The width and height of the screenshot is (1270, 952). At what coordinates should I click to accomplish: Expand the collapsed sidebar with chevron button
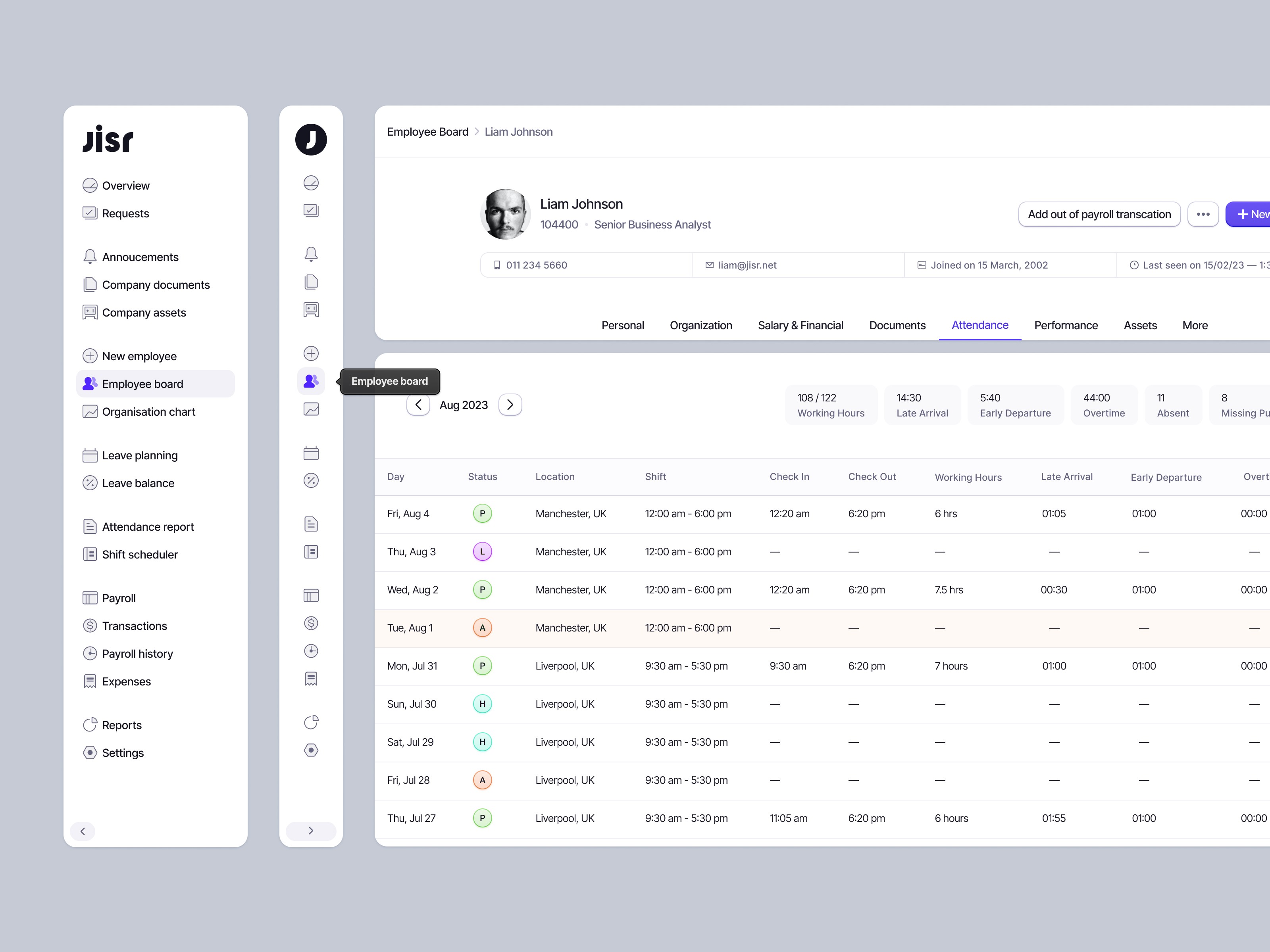pos(311,830)
